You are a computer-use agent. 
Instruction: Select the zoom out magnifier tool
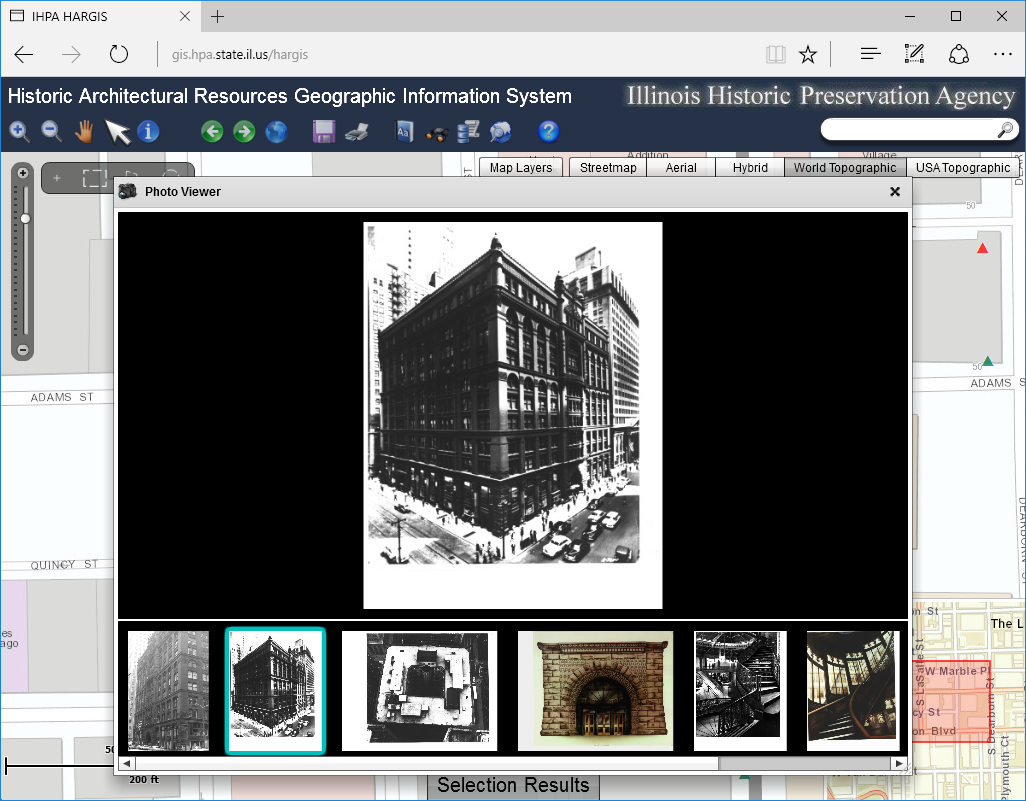click(x=51, y=131)
